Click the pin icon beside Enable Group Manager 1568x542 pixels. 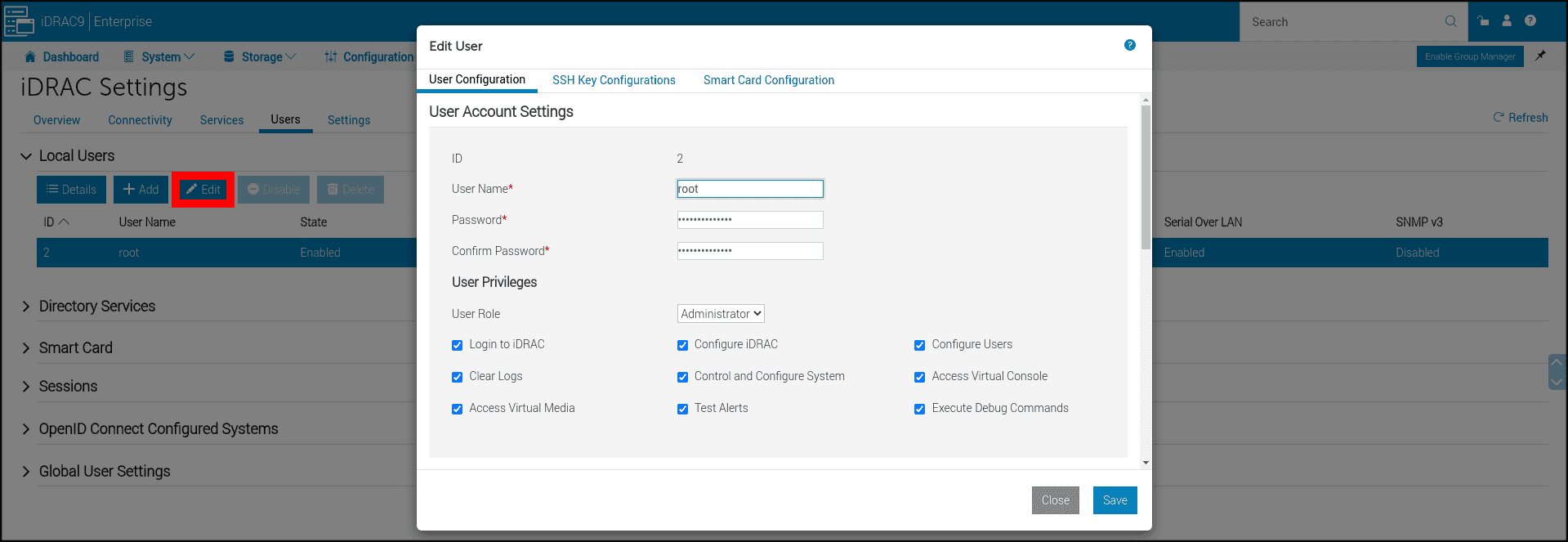point(1540,56)
